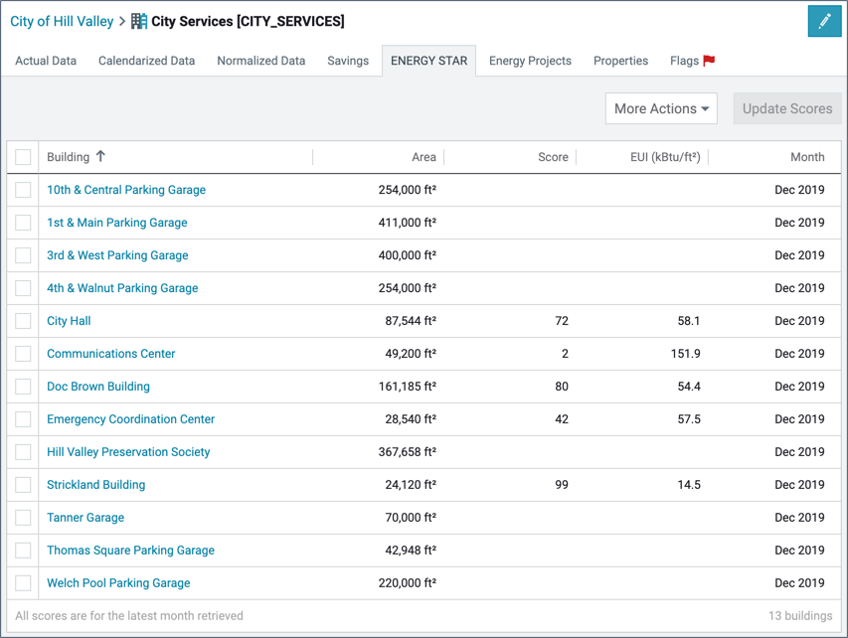Screen dimensions: 848x638
Task: Click the building icon beside City Services
Action: tap(139, 21)
